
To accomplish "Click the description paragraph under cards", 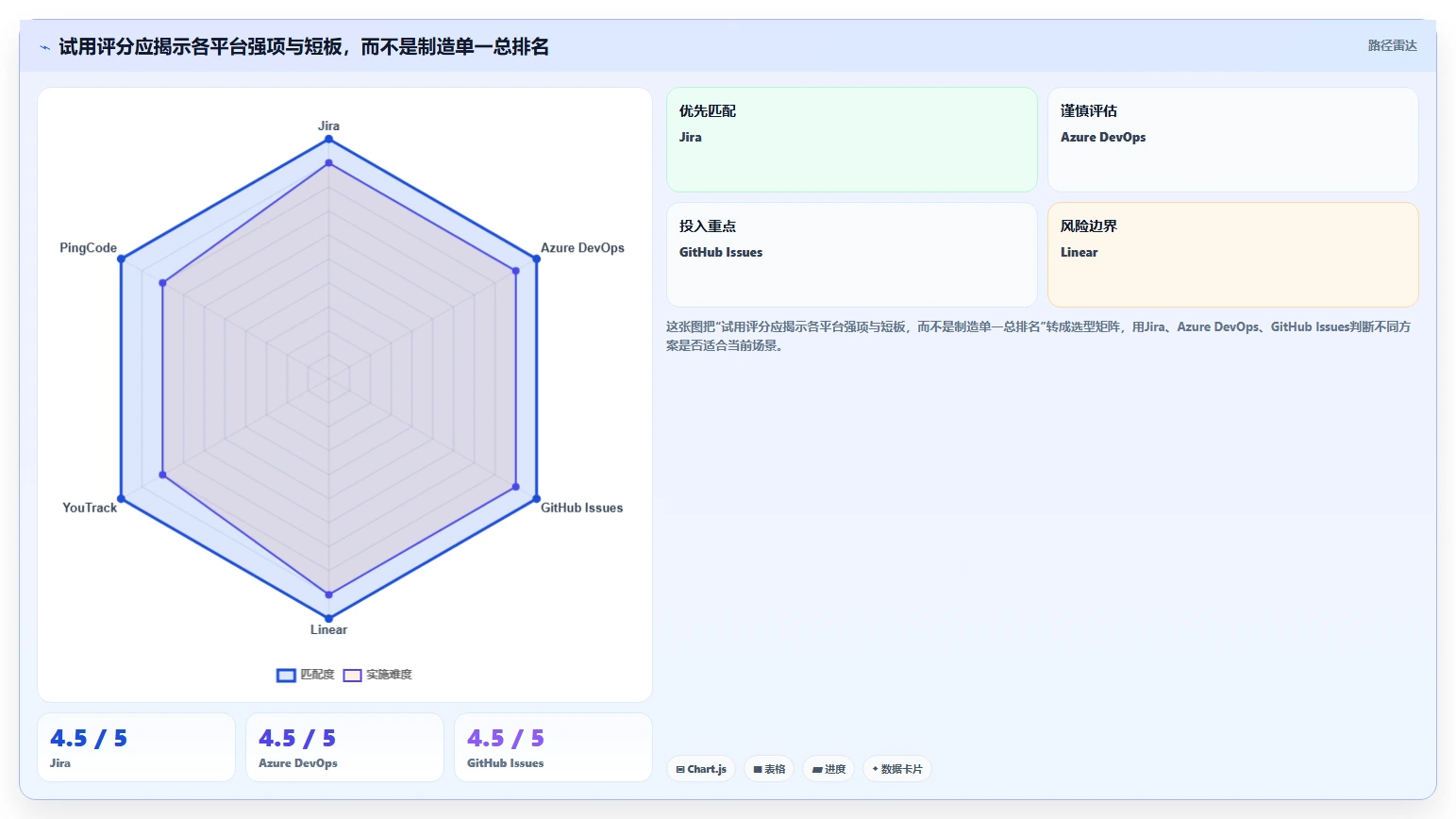I will pos(1038,336).
